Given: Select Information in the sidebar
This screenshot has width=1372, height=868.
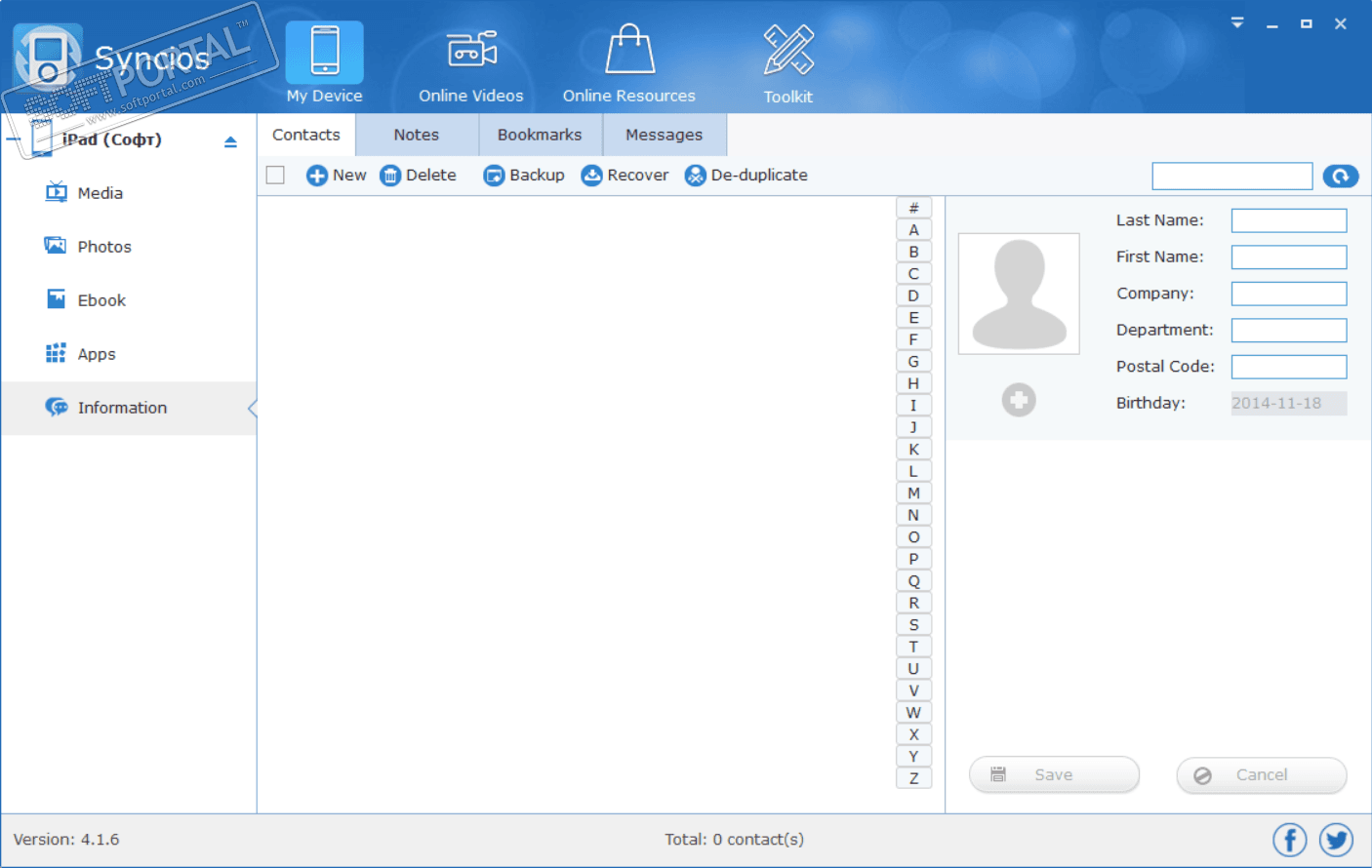Looking at the screenshot, I should coord(129,408).
